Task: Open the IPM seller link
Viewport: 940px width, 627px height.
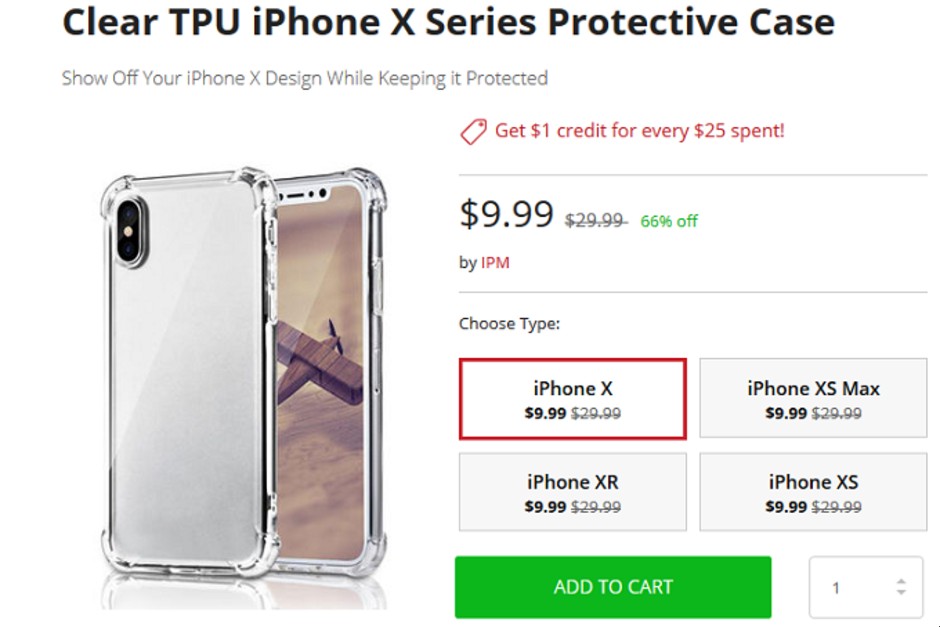Action: tap(495, 263)
